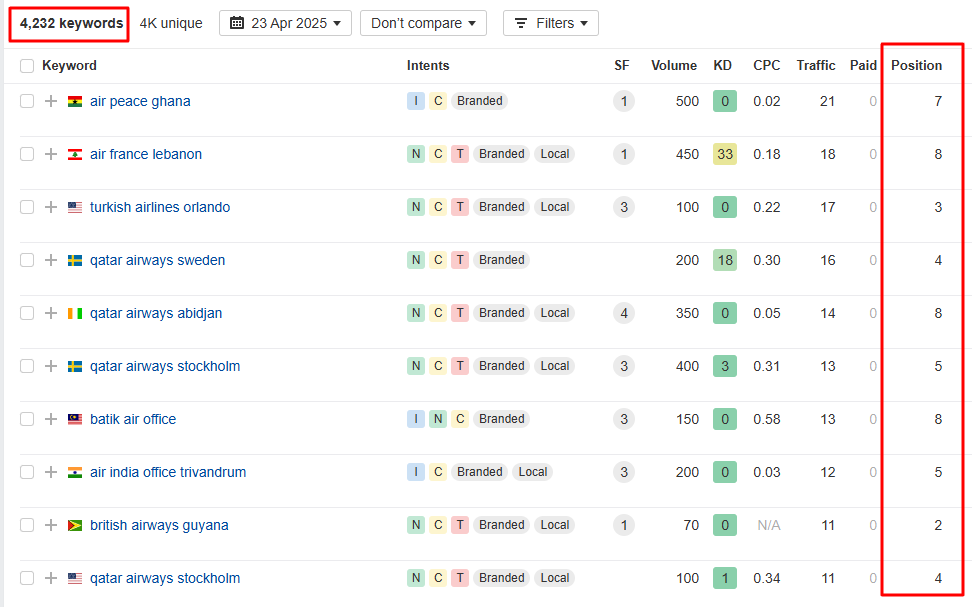Click the plus icon beside air peace ghana
The width and height of the screenshot is (972, 607).
coord(51,101)
